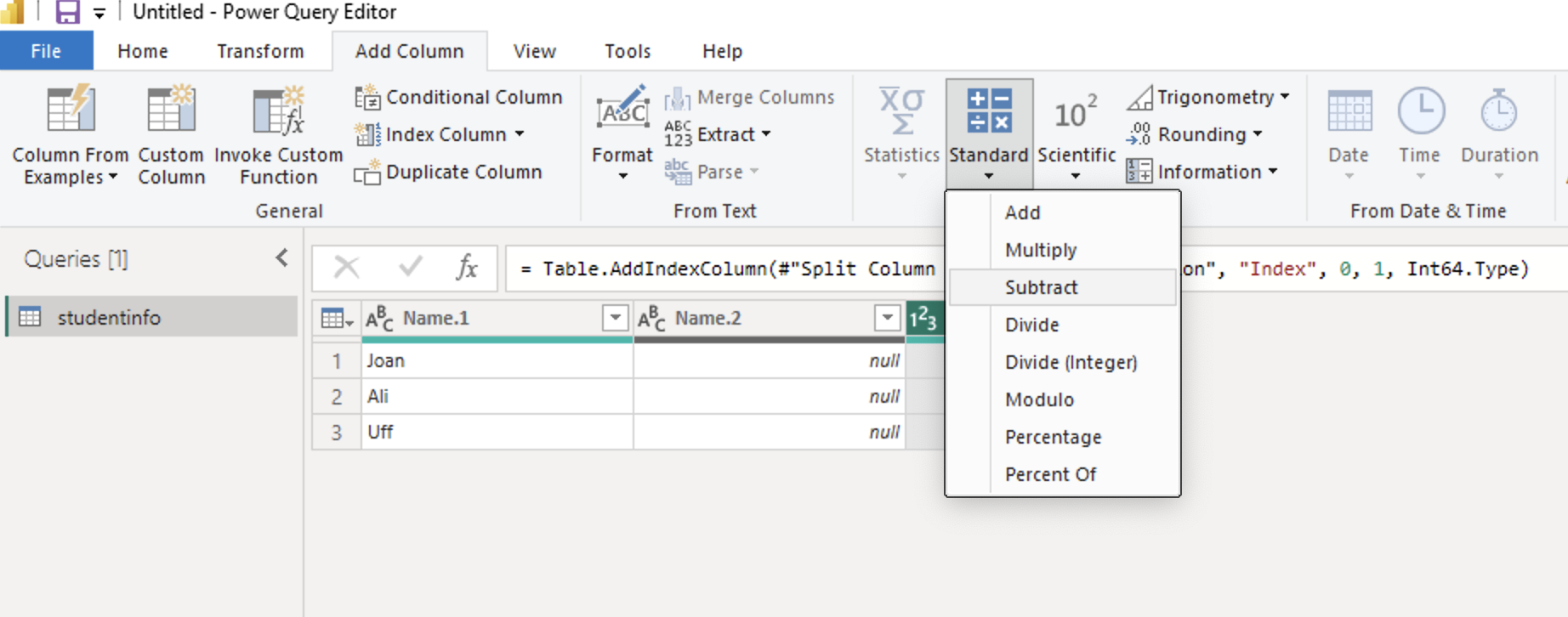Click Name.2 column type icon
Image resolution: width=1568 pixels, height=617 pixels.
[651, 319]
